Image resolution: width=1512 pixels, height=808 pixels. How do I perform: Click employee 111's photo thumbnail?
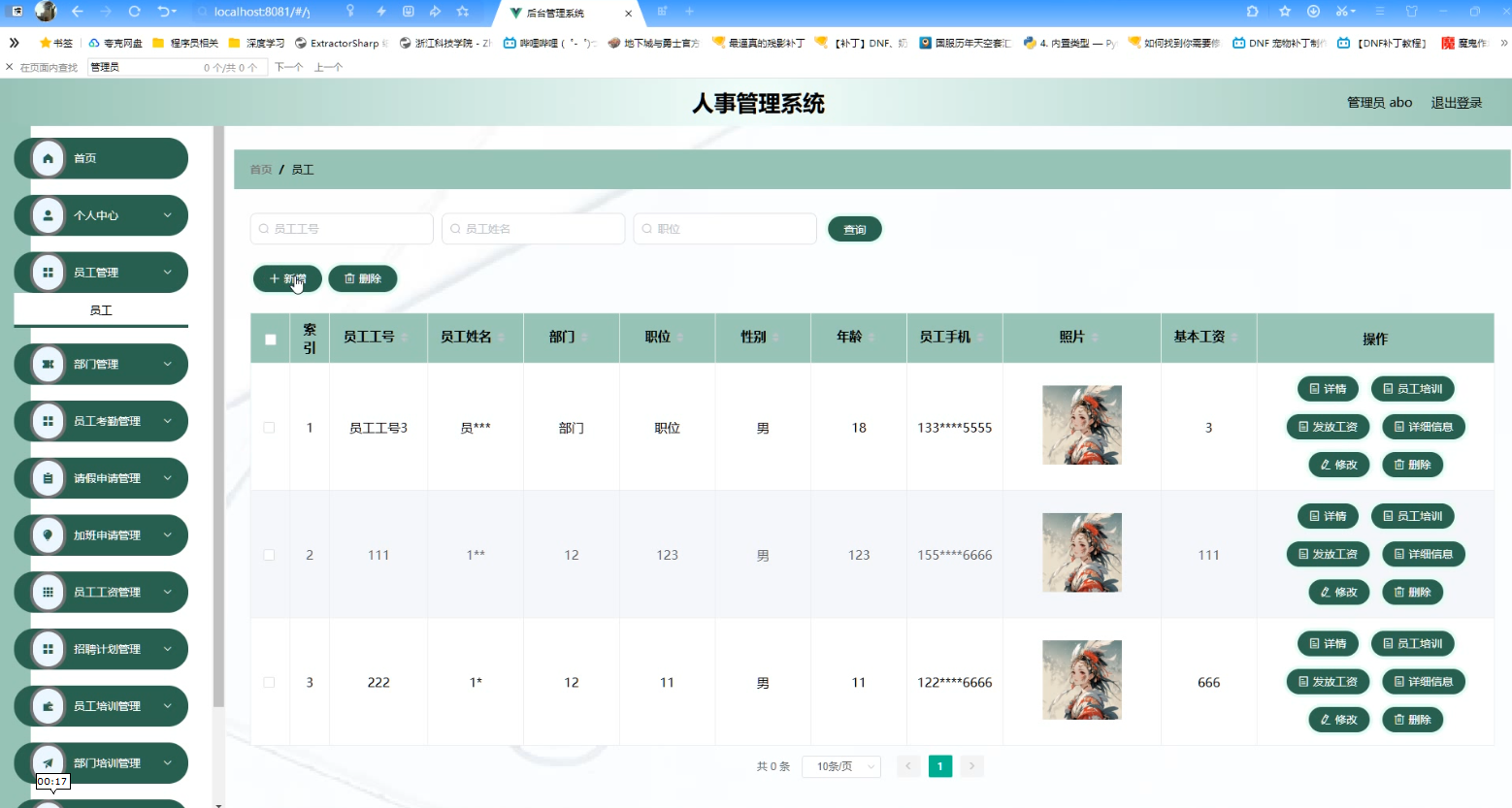[x=1081, y=552]
